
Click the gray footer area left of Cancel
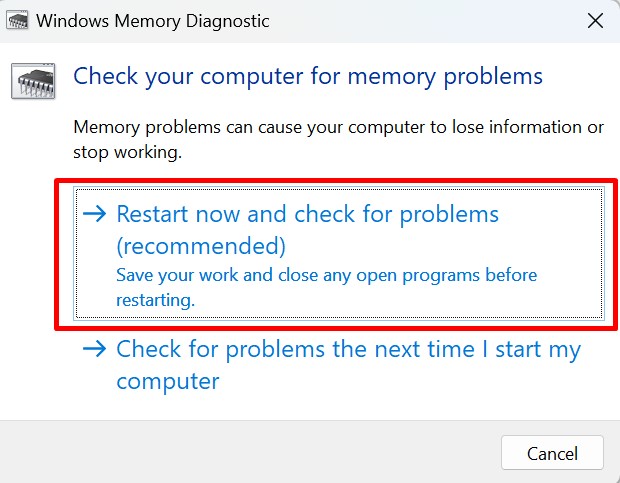coord(250,452)
